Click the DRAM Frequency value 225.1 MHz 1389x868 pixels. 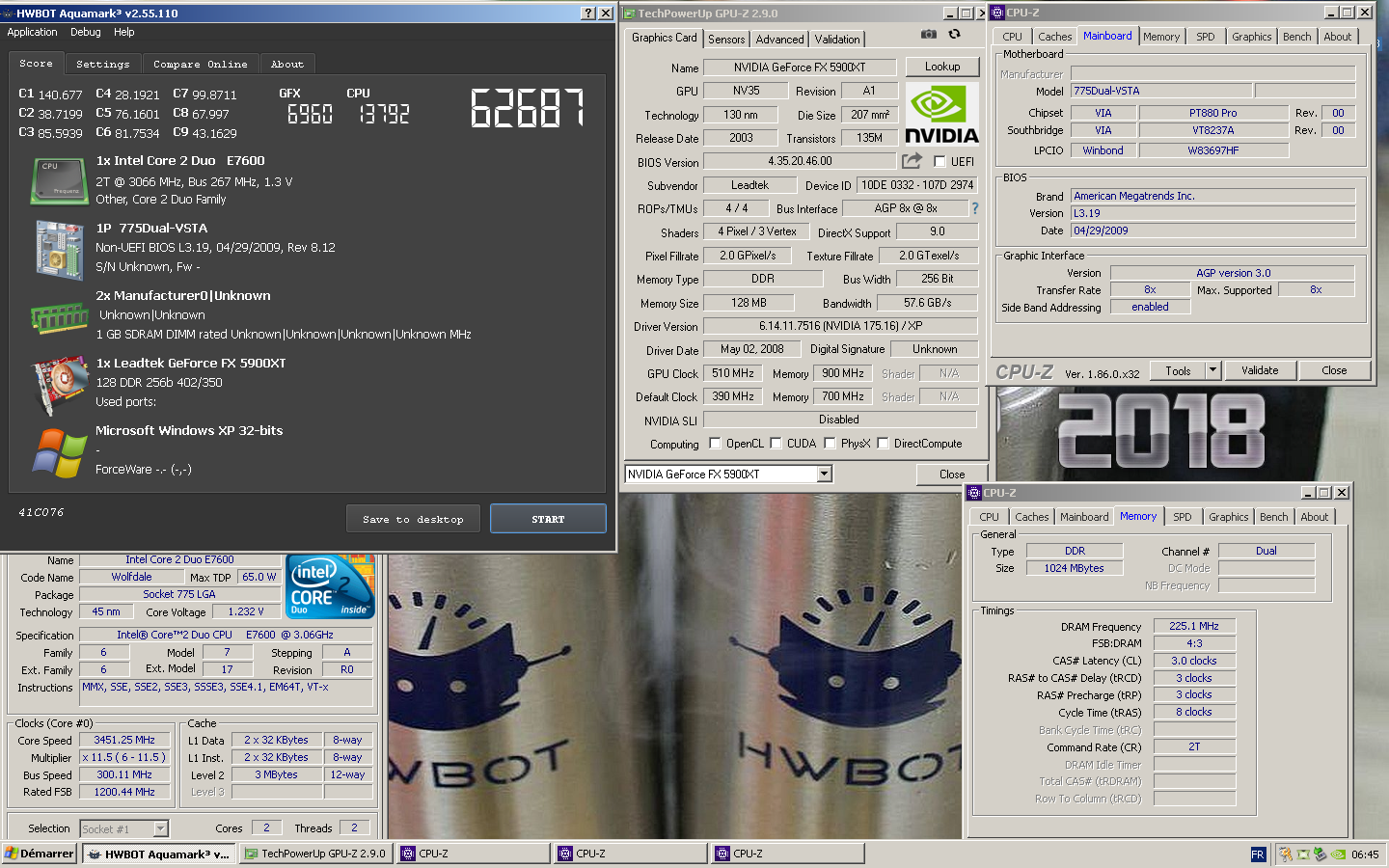pos(1194,626)
